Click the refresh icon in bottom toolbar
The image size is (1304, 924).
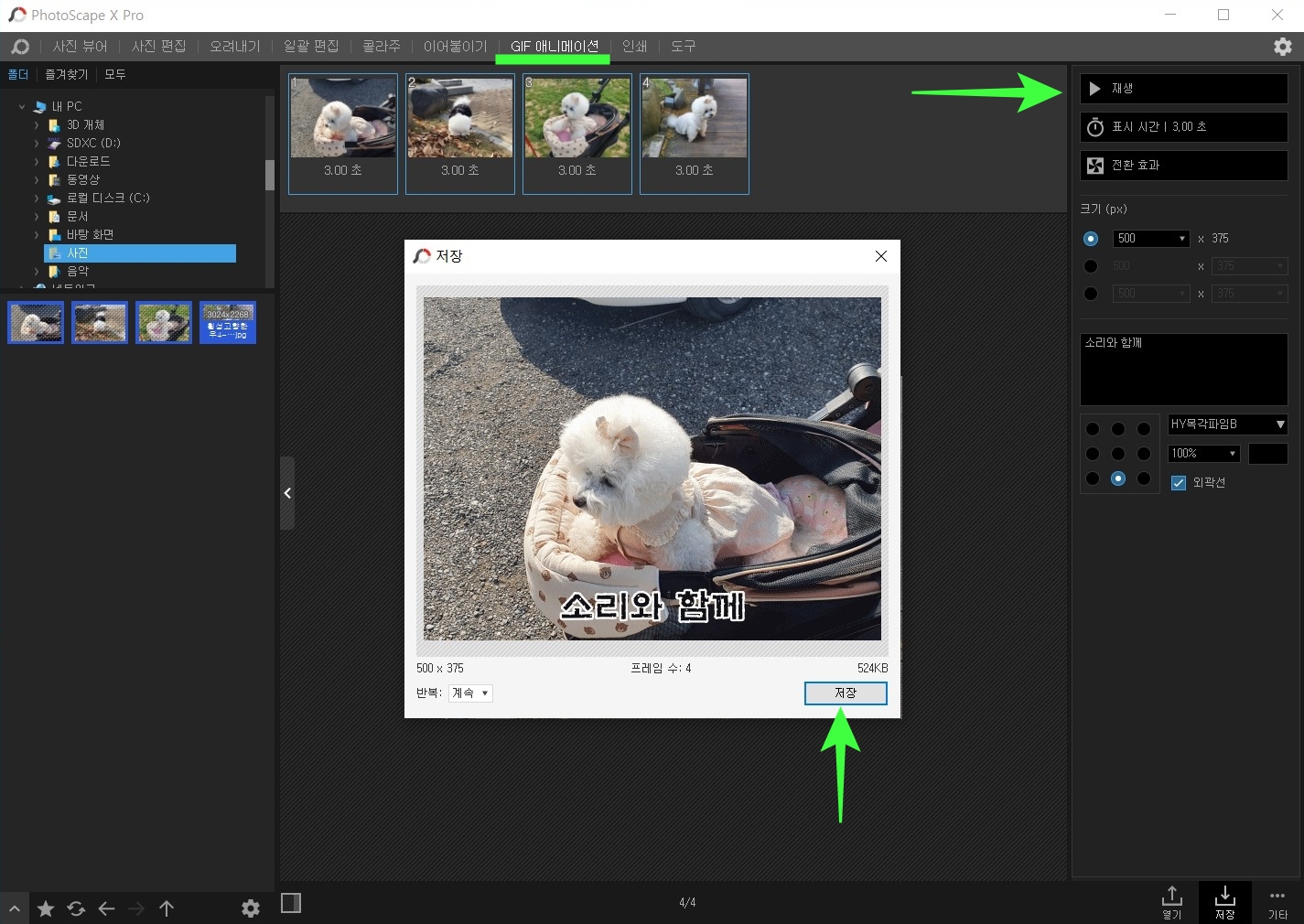[76, 908]
